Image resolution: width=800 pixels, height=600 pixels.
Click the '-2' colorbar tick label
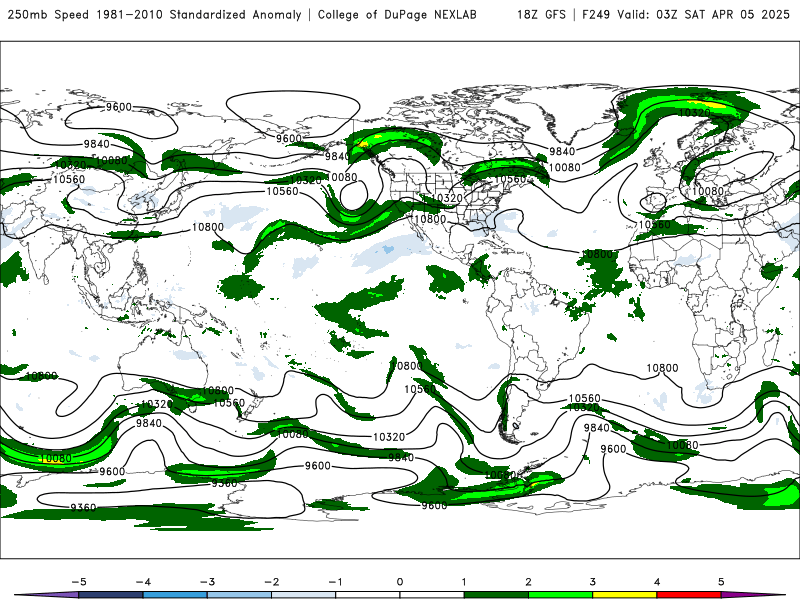[271, 582]
